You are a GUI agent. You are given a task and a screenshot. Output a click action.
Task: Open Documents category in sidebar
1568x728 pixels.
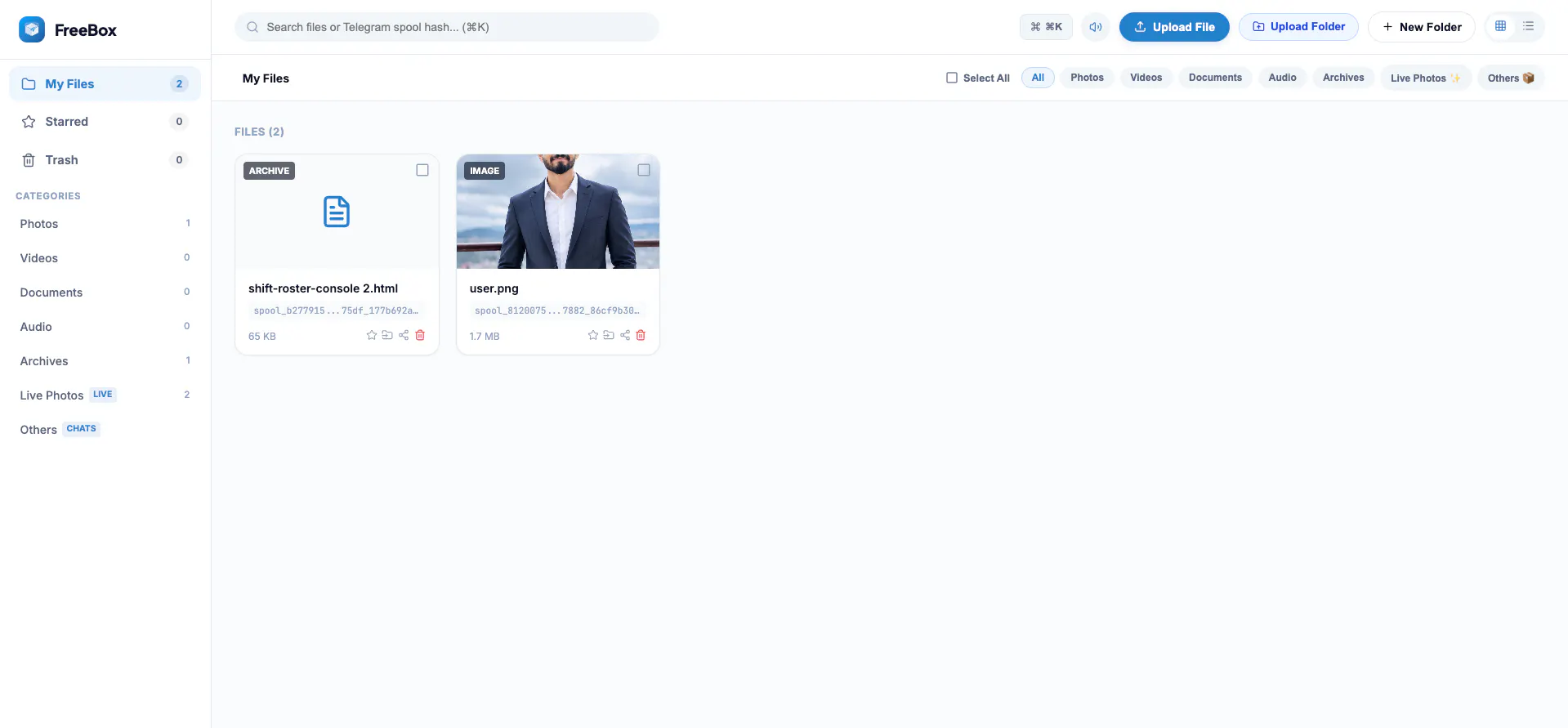pos(105,293)
